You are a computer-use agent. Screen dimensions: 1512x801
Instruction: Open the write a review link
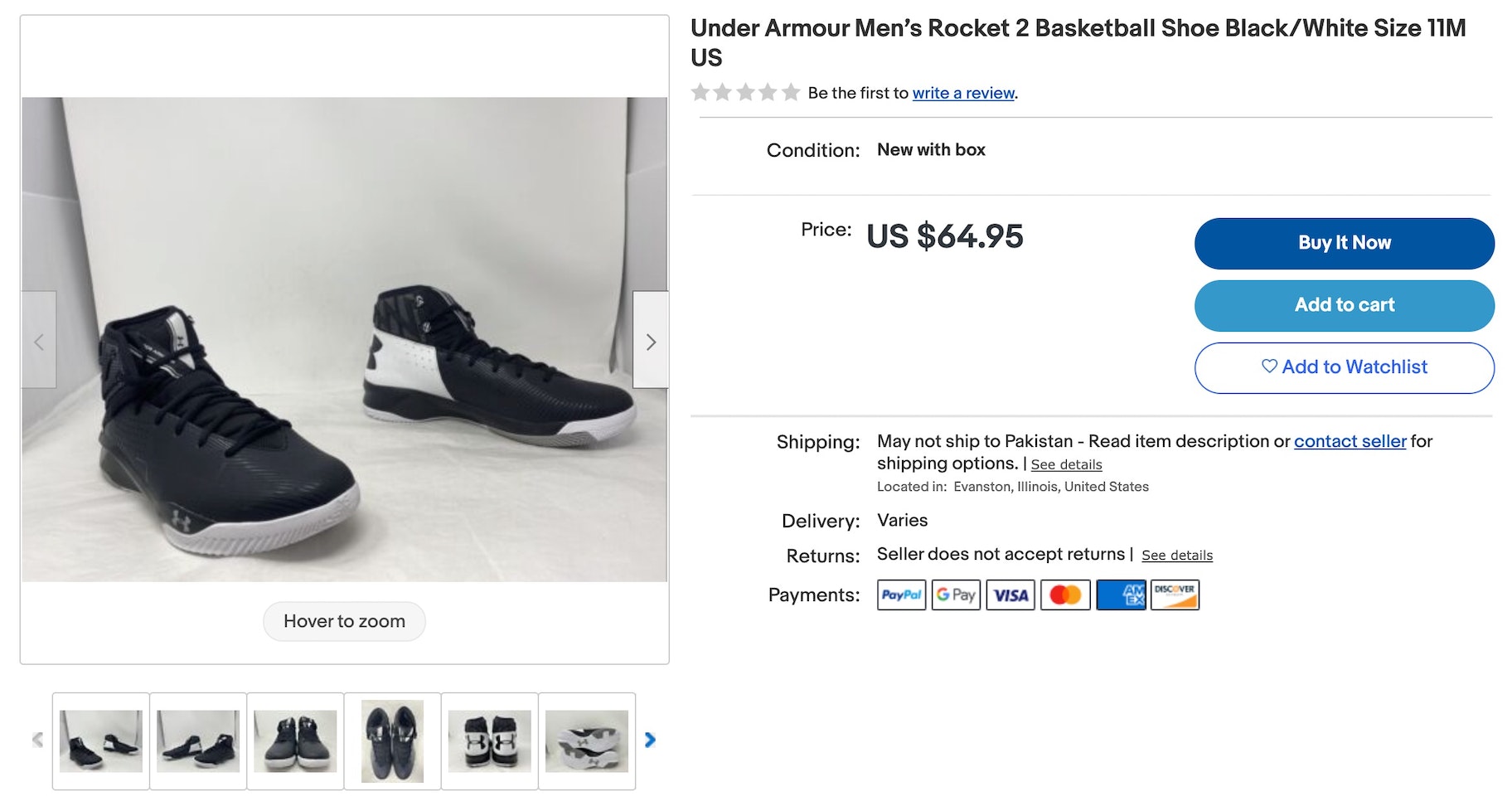pyautogui.click(x=963, y=93)
